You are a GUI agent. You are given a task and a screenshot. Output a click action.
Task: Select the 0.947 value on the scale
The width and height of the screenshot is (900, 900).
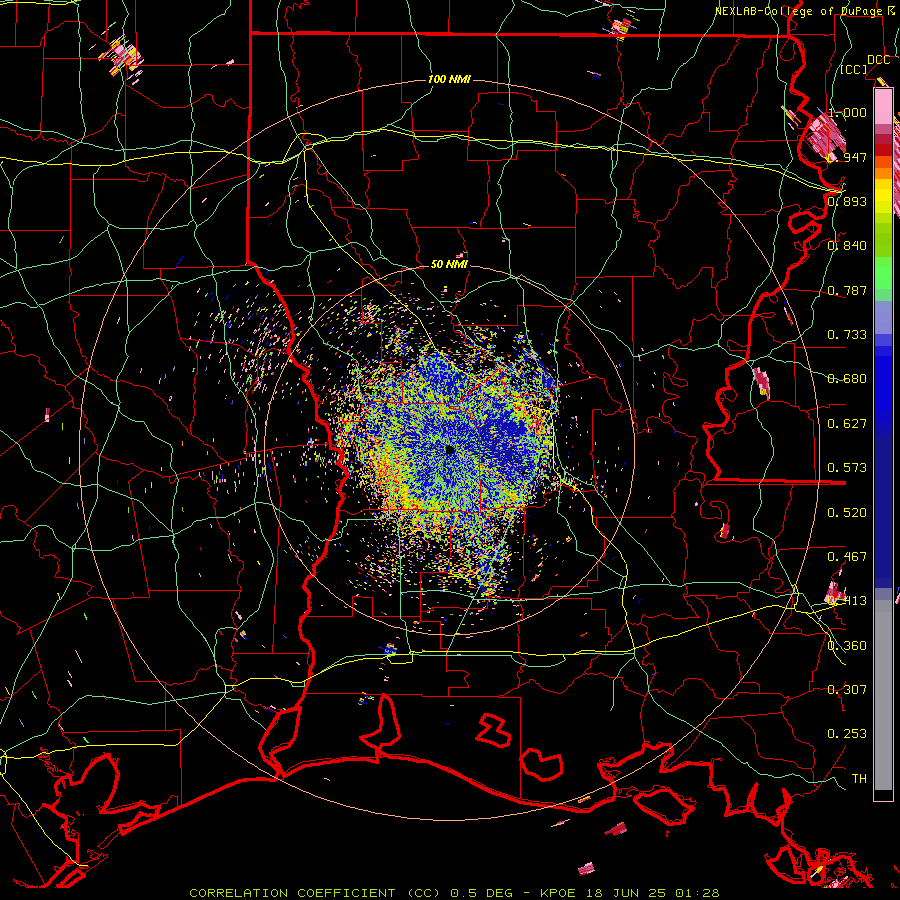point(847,157)
